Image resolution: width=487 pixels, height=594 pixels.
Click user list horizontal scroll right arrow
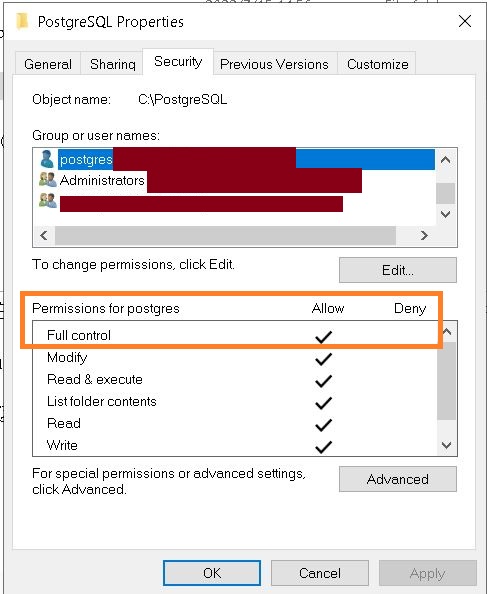[424, 236]
